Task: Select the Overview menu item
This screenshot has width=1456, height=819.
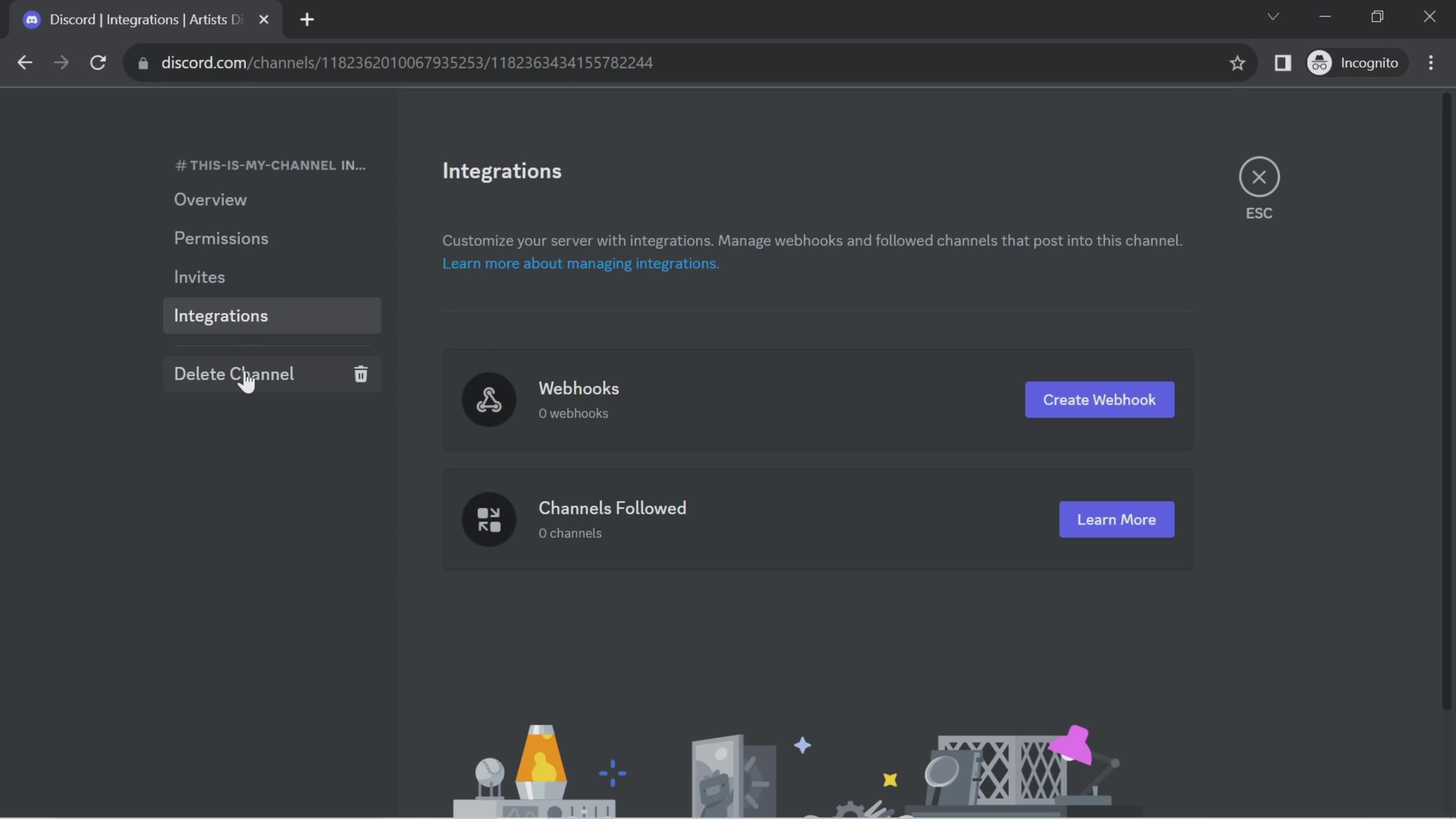Action: coord(210,200)
